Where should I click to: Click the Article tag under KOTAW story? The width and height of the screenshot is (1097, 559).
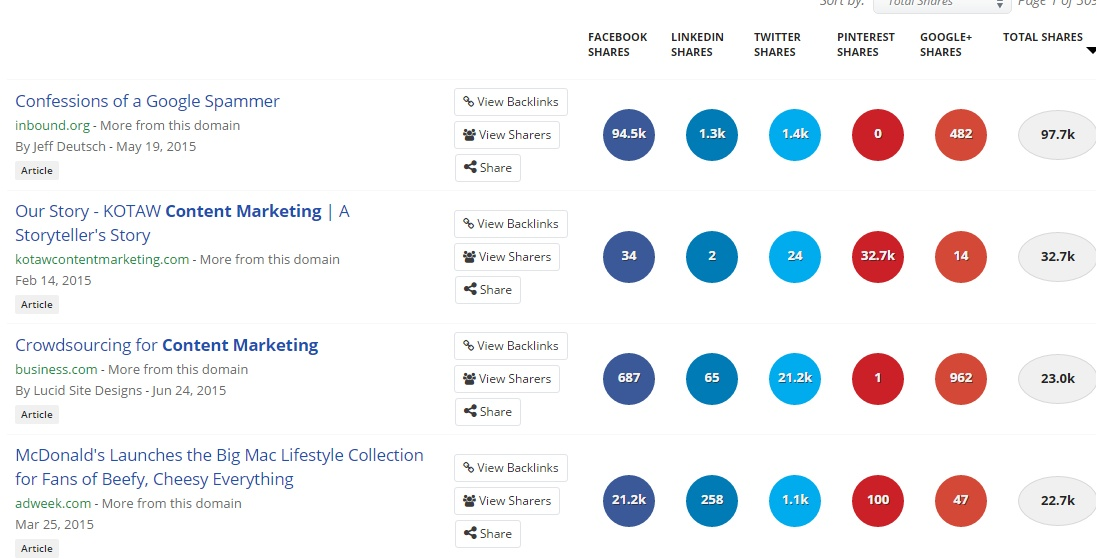pos(37,305)
